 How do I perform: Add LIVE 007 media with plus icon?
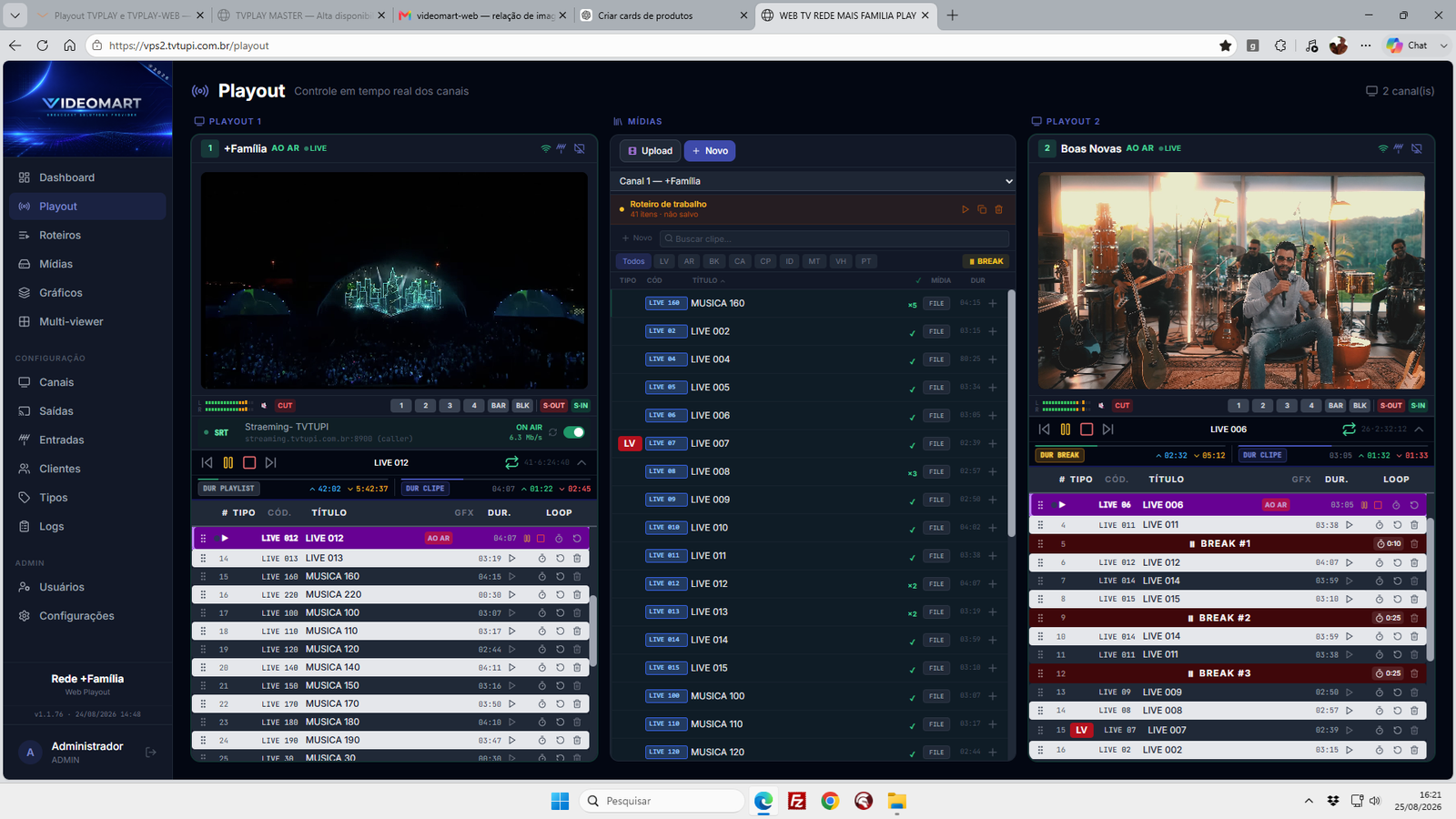click(x=993, y=443)
